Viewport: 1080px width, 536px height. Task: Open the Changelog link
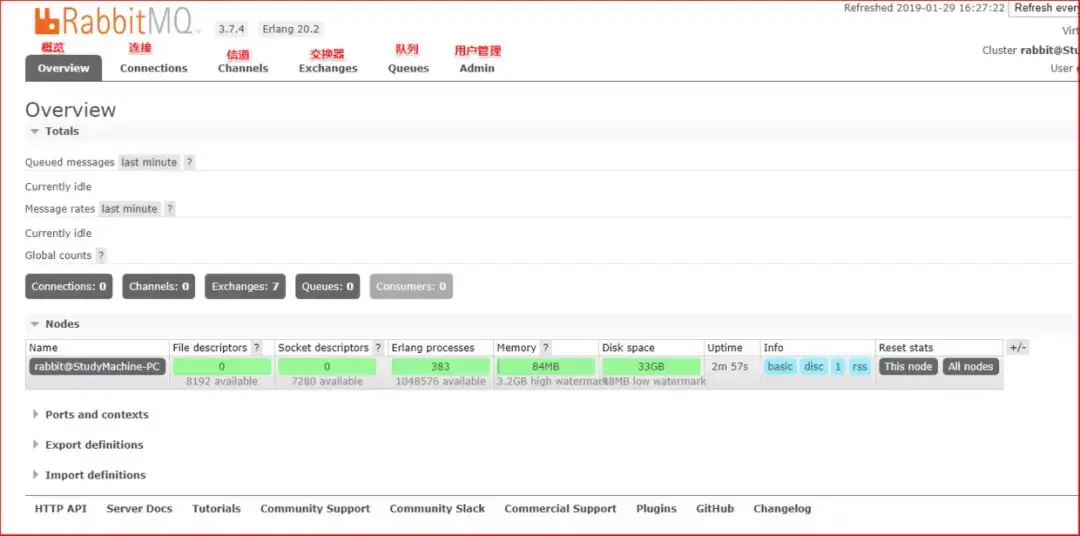[x=782, y=509]
